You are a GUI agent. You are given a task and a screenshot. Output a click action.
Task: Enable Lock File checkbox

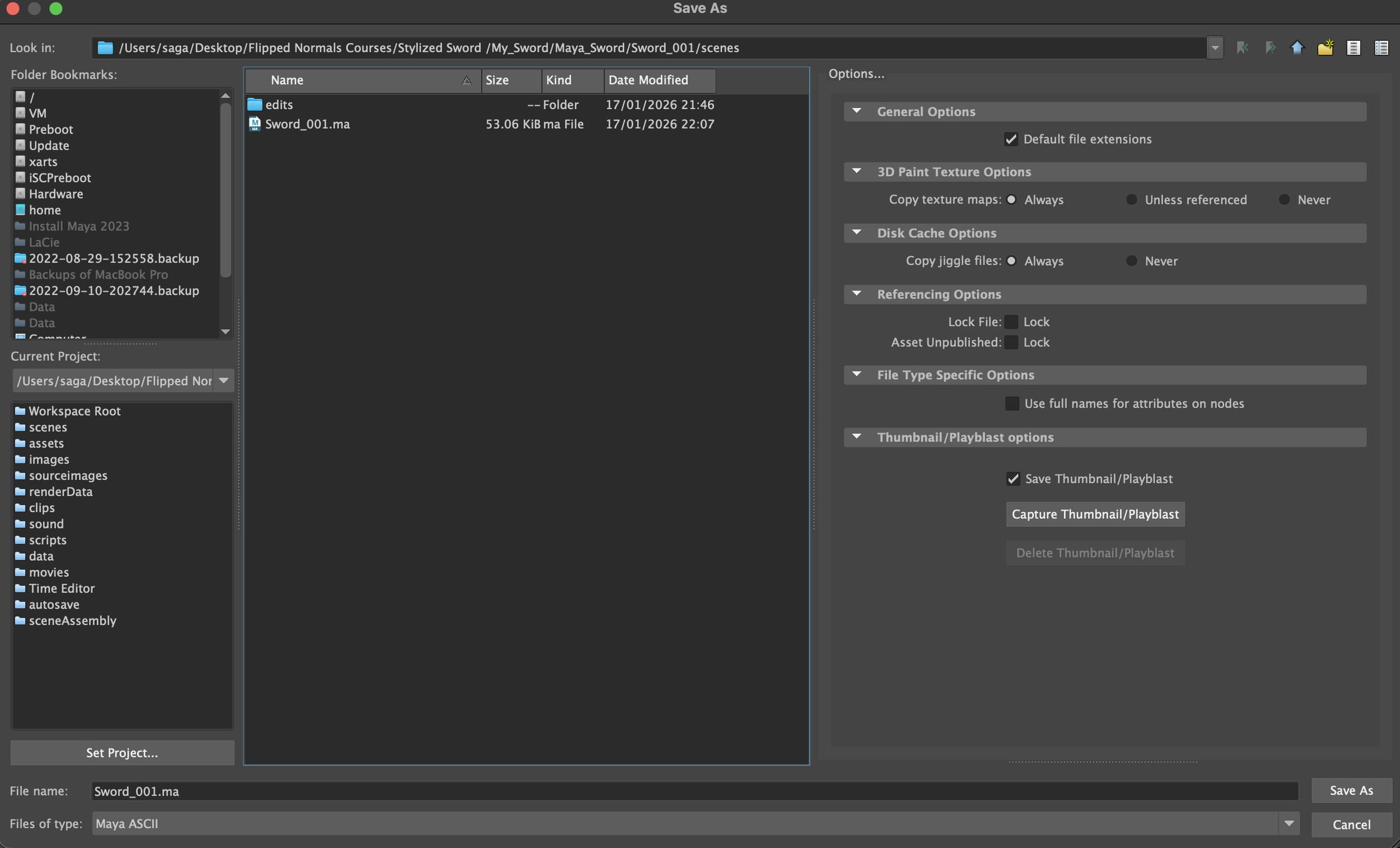coord(1011,322)
